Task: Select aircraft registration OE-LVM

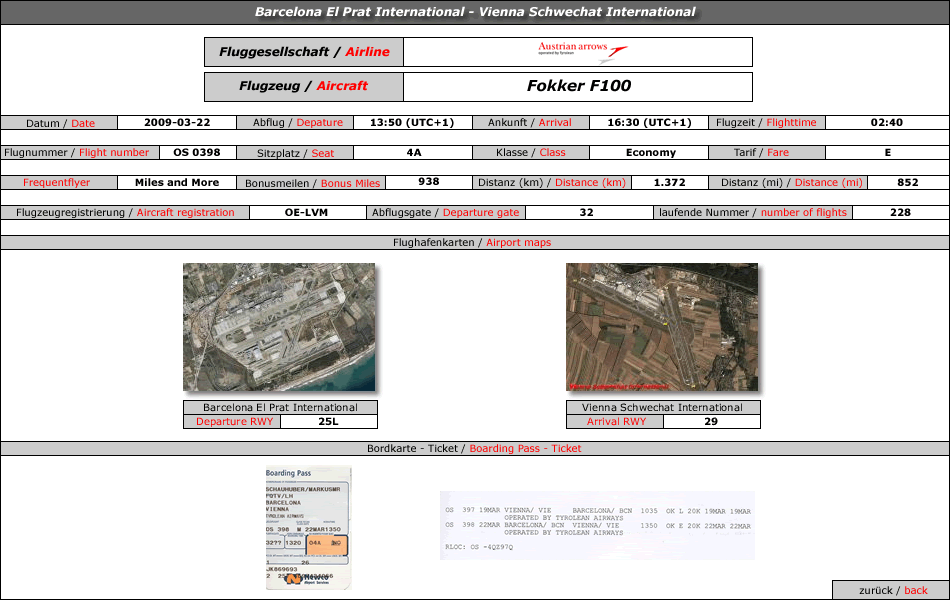Action: point(307,213)
